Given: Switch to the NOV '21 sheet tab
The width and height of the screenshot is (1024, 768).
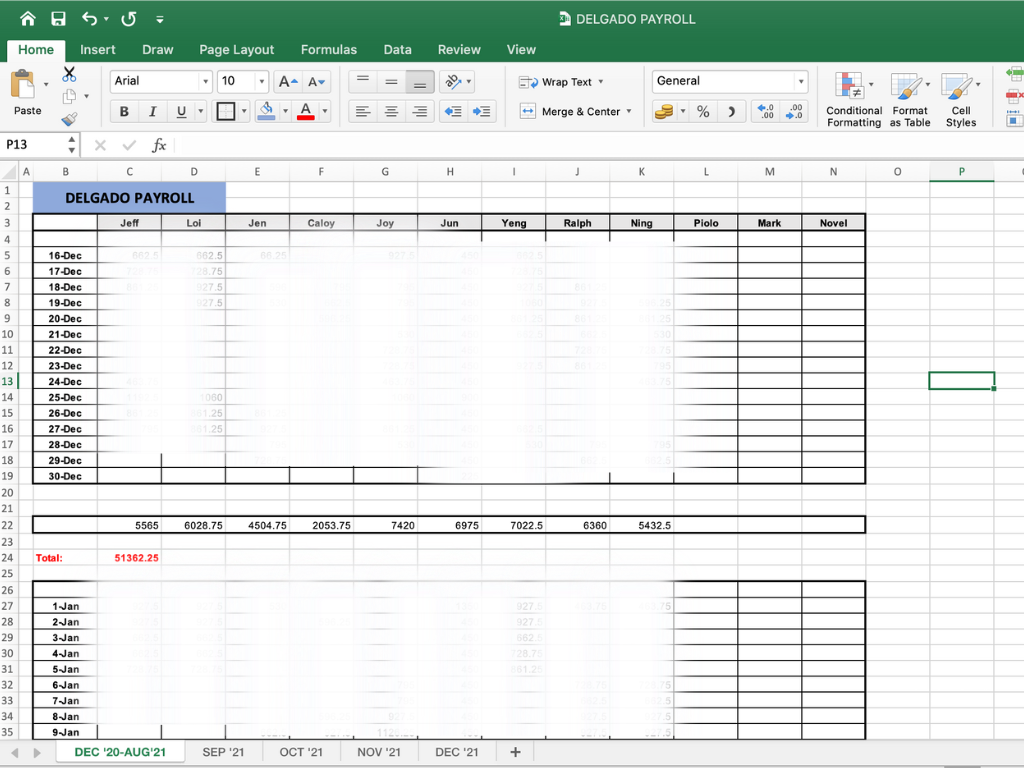Looking at the screenshot, I should (379, 752).
